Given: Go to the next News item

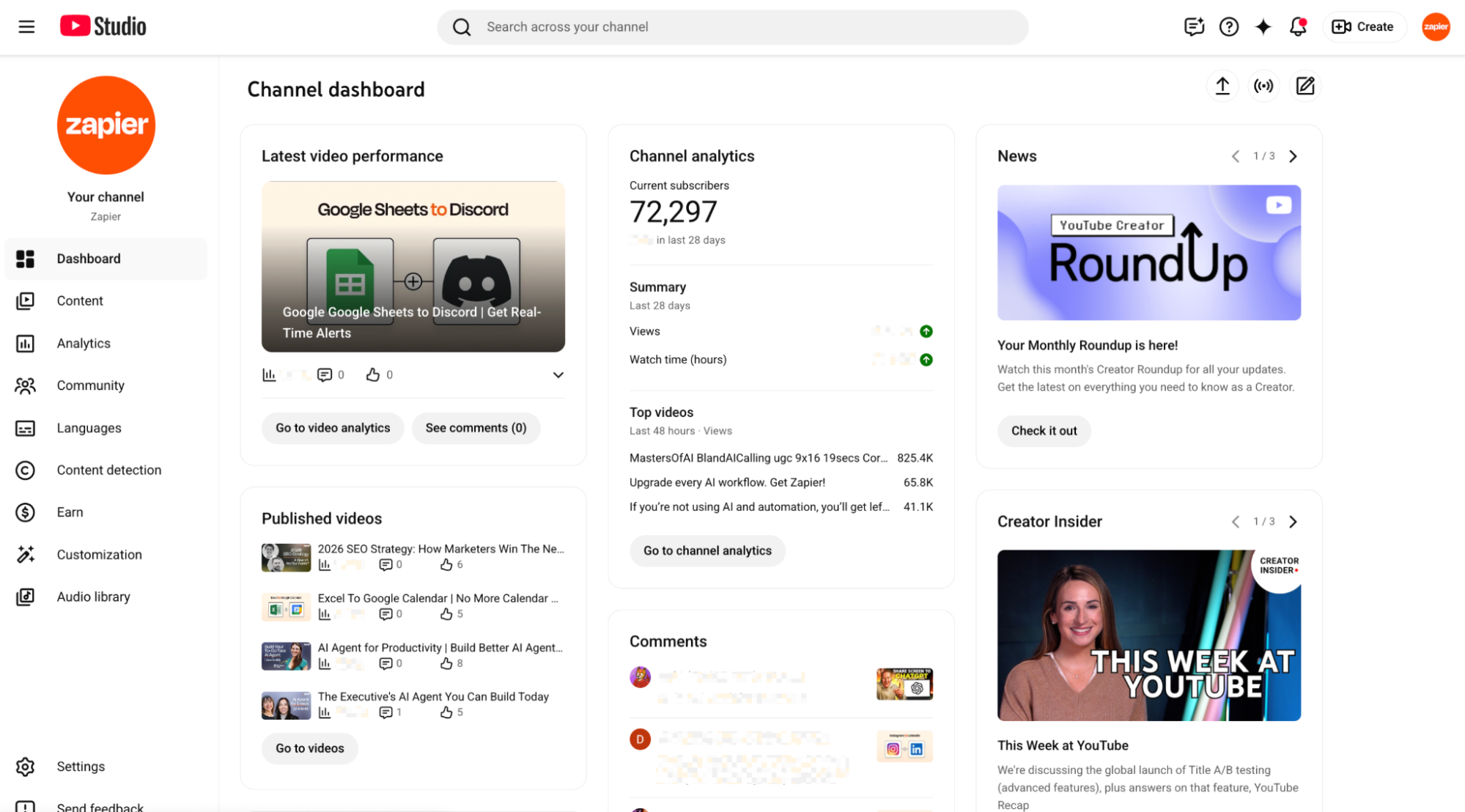Looking at the screenshot, I should point(1294,155).
